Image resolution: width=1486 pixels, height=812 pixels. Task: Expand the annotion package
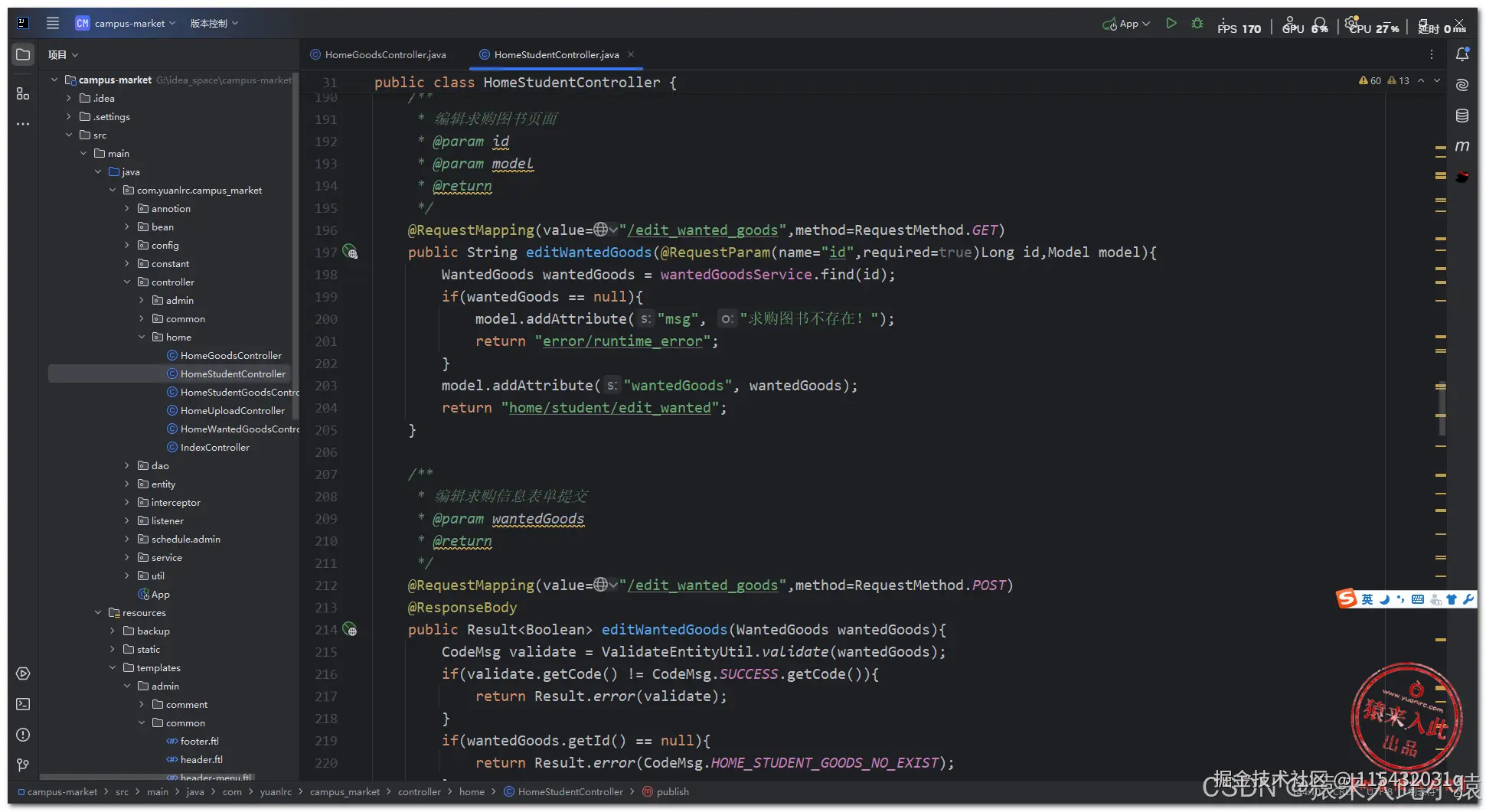point(127,208)
